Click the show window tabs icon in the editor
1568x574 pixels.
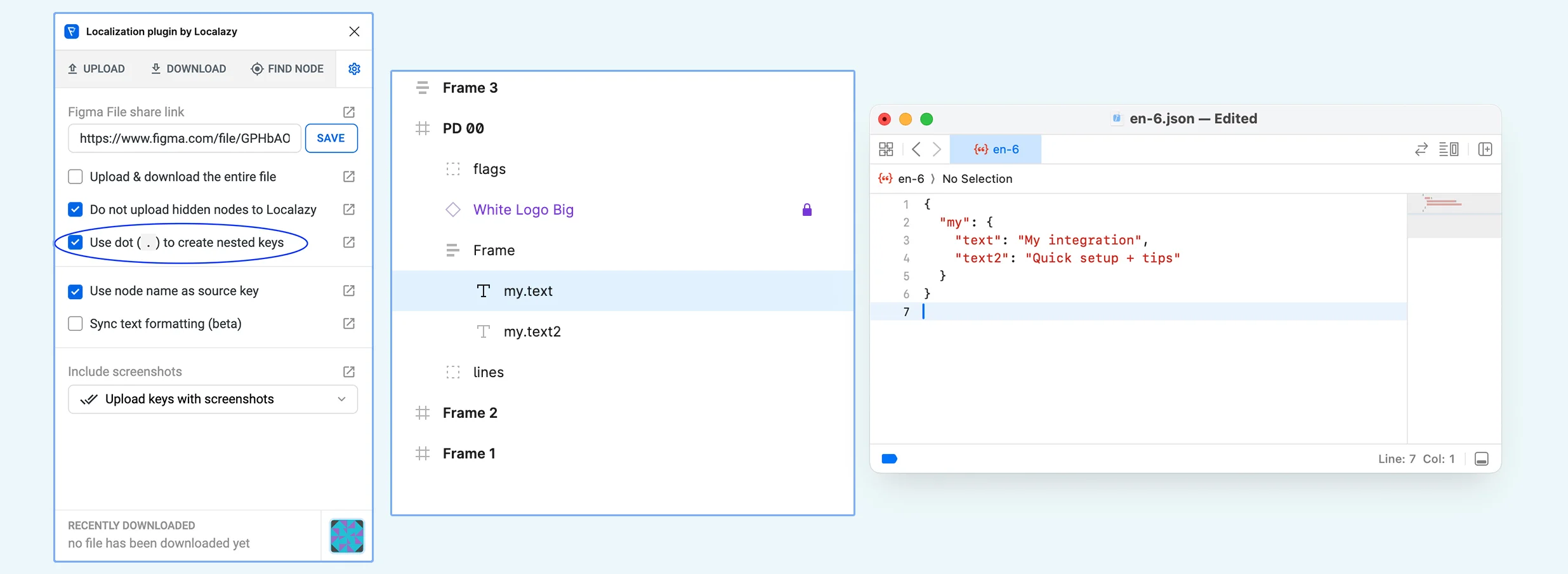886,149
